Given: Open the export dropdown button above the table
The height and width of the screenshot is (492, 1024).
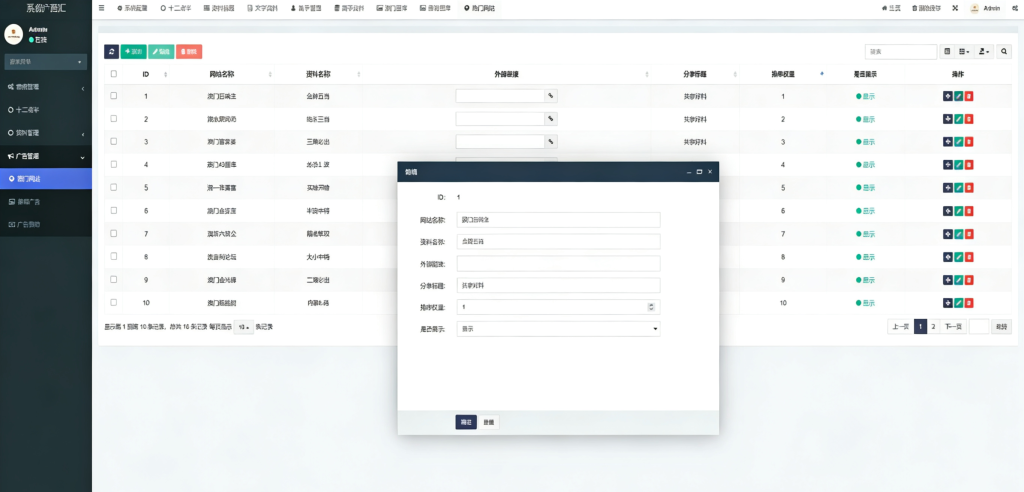Looking at the screenshot, I should point(985,52).
